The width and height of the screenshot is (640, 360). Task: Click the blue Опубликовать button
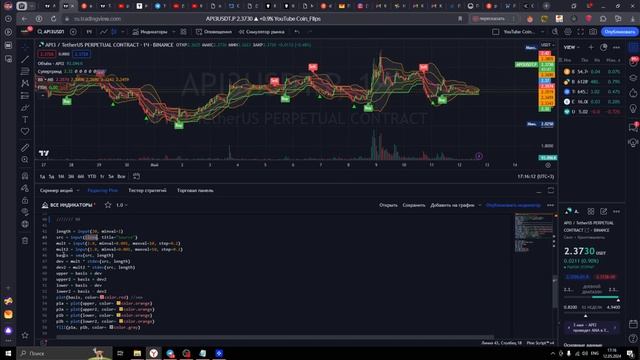[620, 31]
